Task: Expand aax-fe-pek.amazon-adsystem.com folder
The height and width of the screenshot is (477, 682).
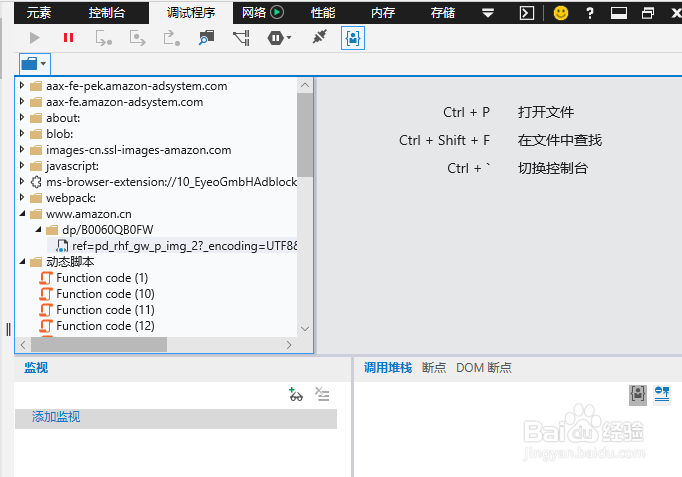Action: (22, 85)
